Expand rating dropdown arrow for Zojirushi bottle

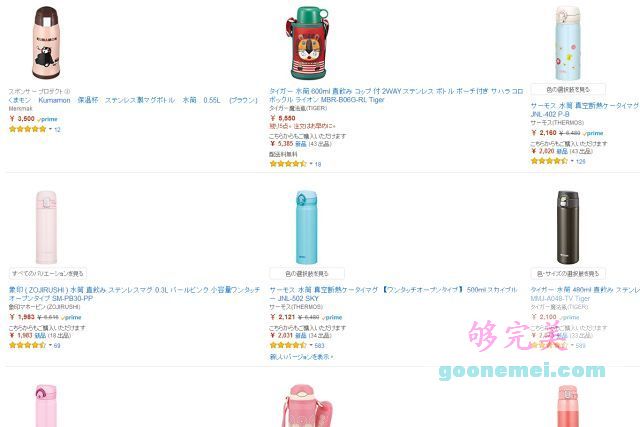click(x=50, y=345)
